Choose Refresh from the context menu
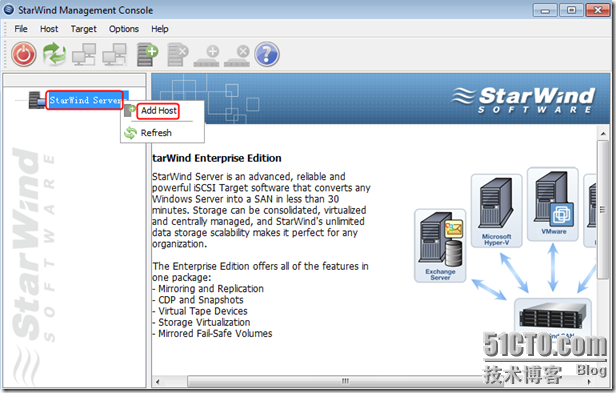Screen dimensions: 616x393 (x=156, y=133)
